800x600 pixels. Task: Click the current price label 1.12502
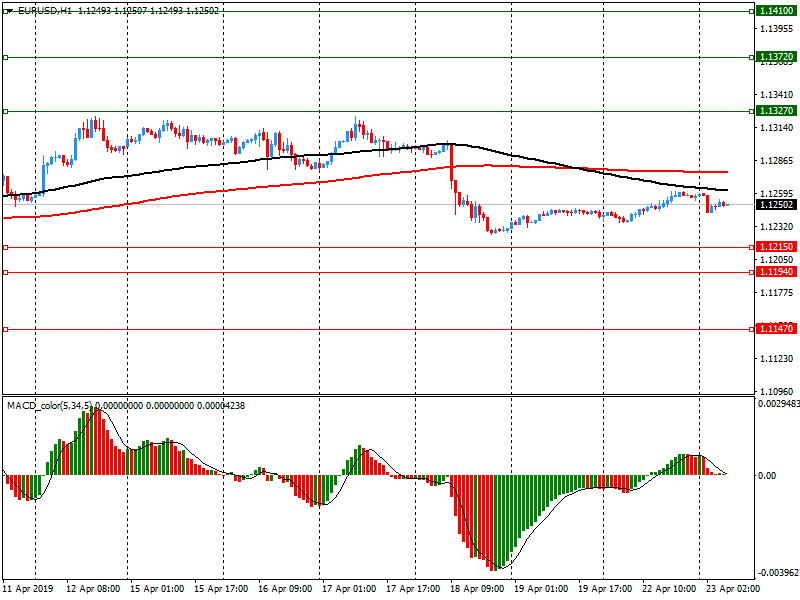(x=776, y=204)
